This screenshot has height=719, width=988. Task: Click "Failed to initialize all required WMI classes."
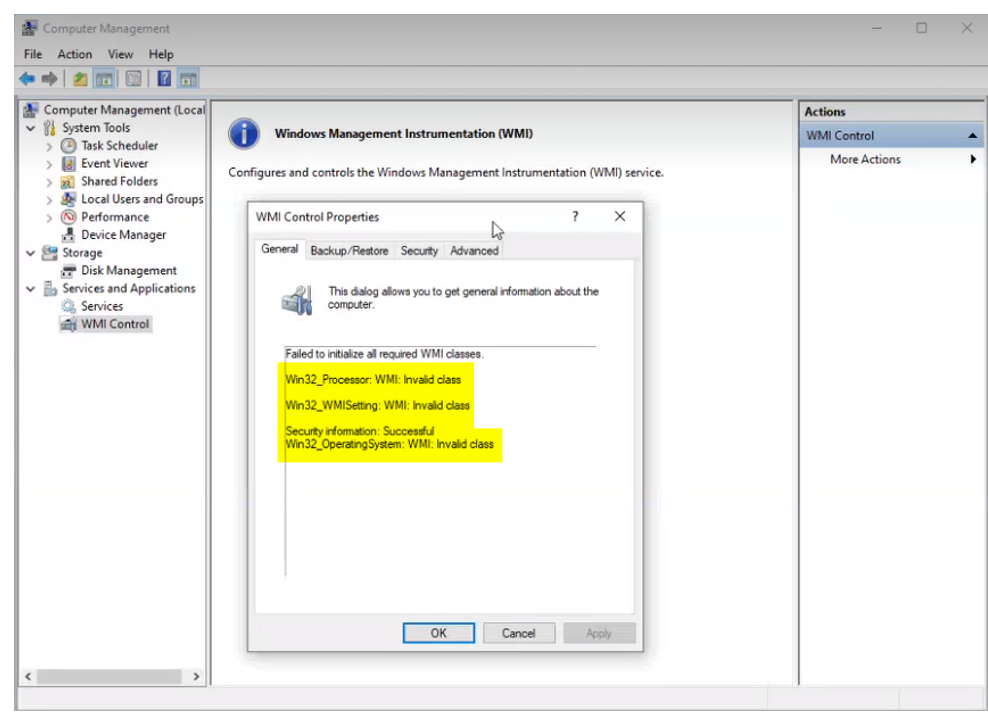384,354
